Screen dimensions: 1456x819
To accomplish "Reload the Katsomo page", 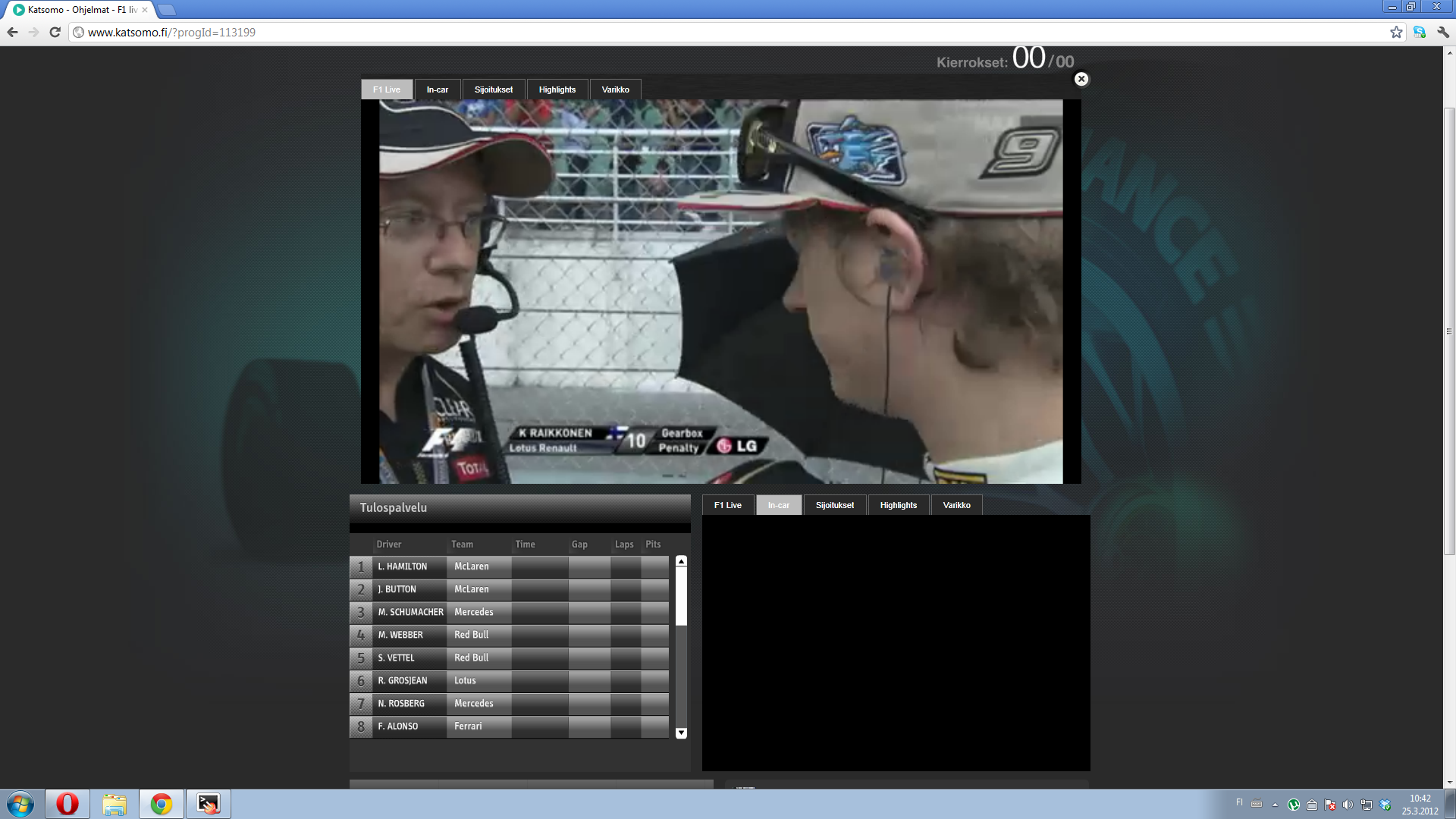I will pos(55,32).
